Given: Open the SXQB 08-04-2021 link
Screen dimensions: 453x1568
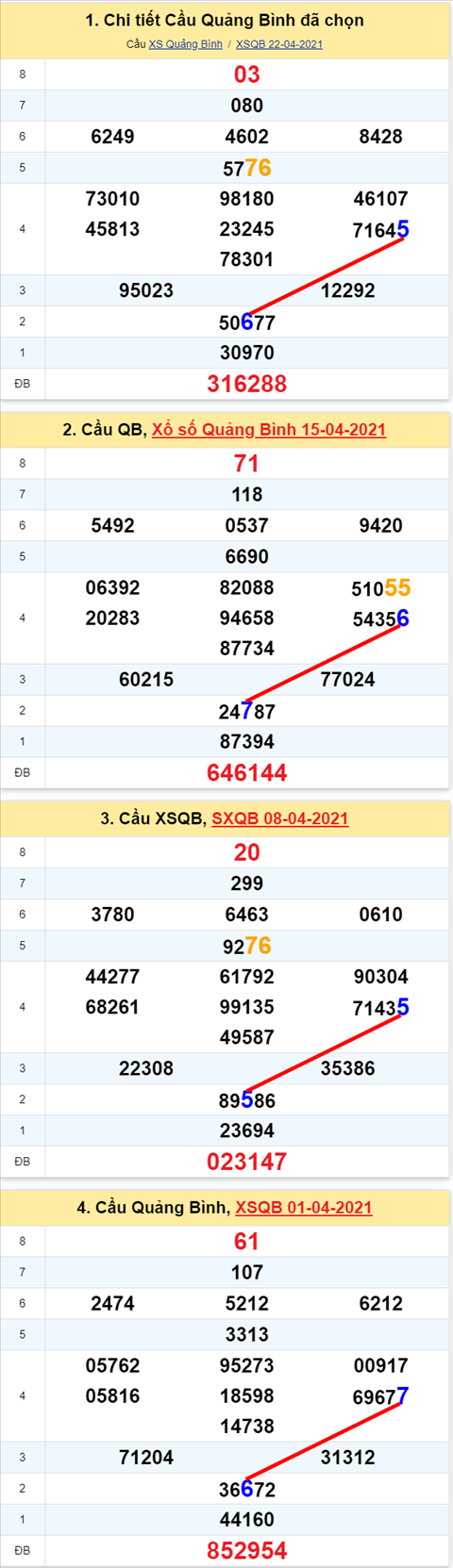Looking at the screenshot, I should pyautogui.click(x=280, y=818).
